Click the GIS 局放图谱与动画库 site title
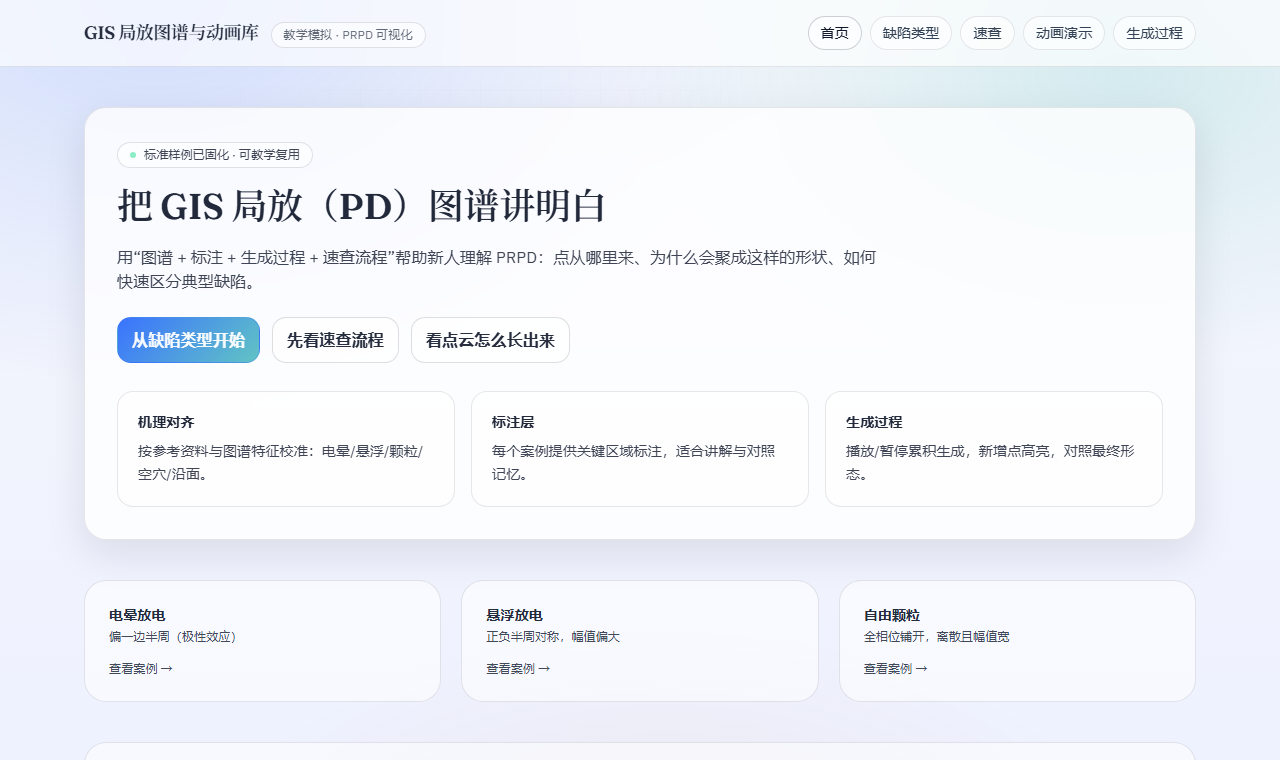Viewport: 1280px width, 760px height. pos(171,33)
